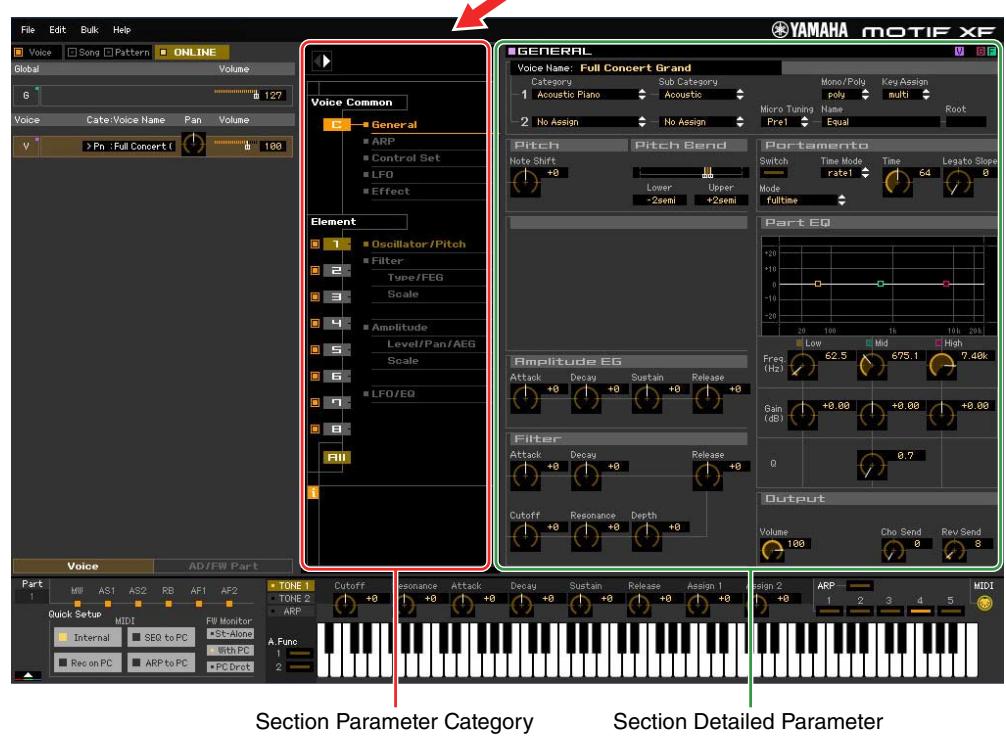This screenshot has height=737, width=1006.
Task: Toggle Element 8 on/off switch
Action: 315,429
